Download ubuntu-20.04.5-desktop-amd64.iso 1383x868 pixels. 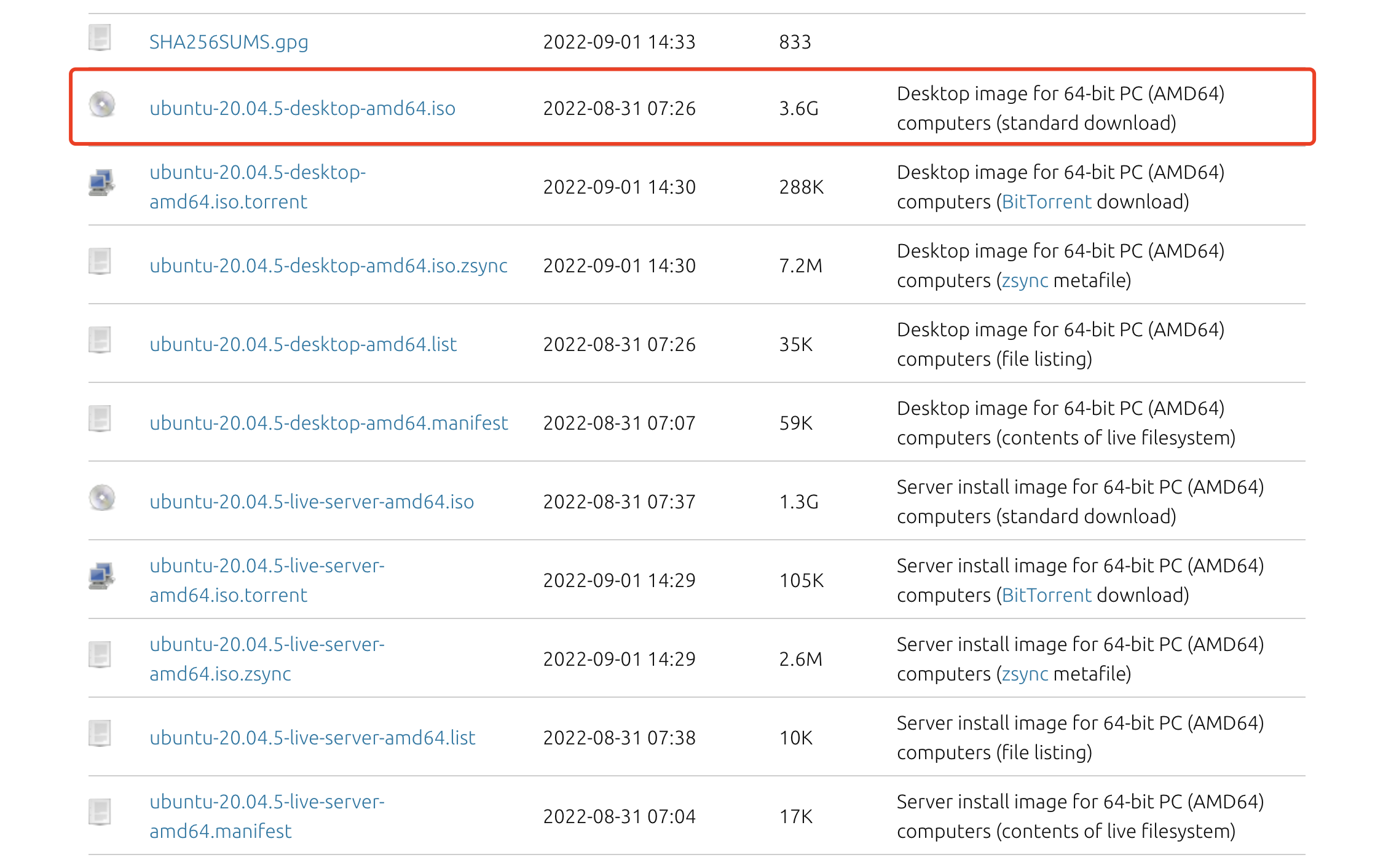[302, 108]
